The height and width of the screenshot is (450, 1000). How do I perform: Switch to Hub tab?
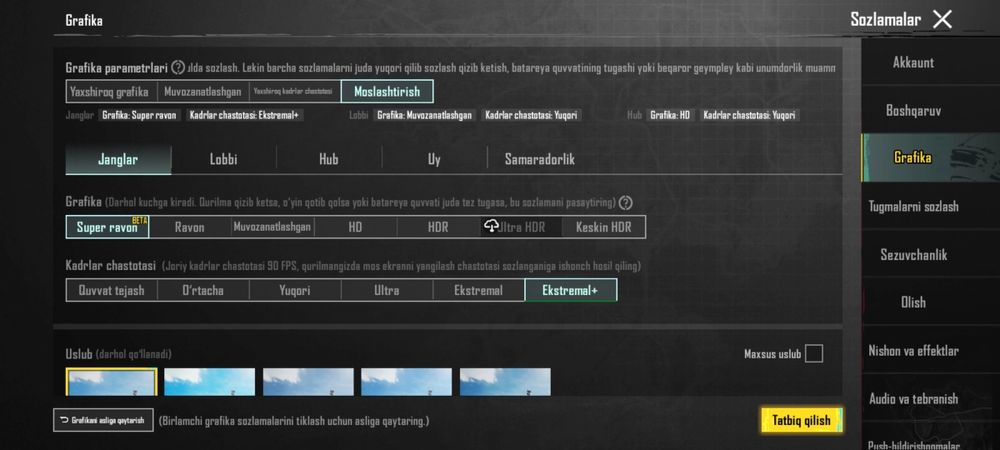point(329,159)
